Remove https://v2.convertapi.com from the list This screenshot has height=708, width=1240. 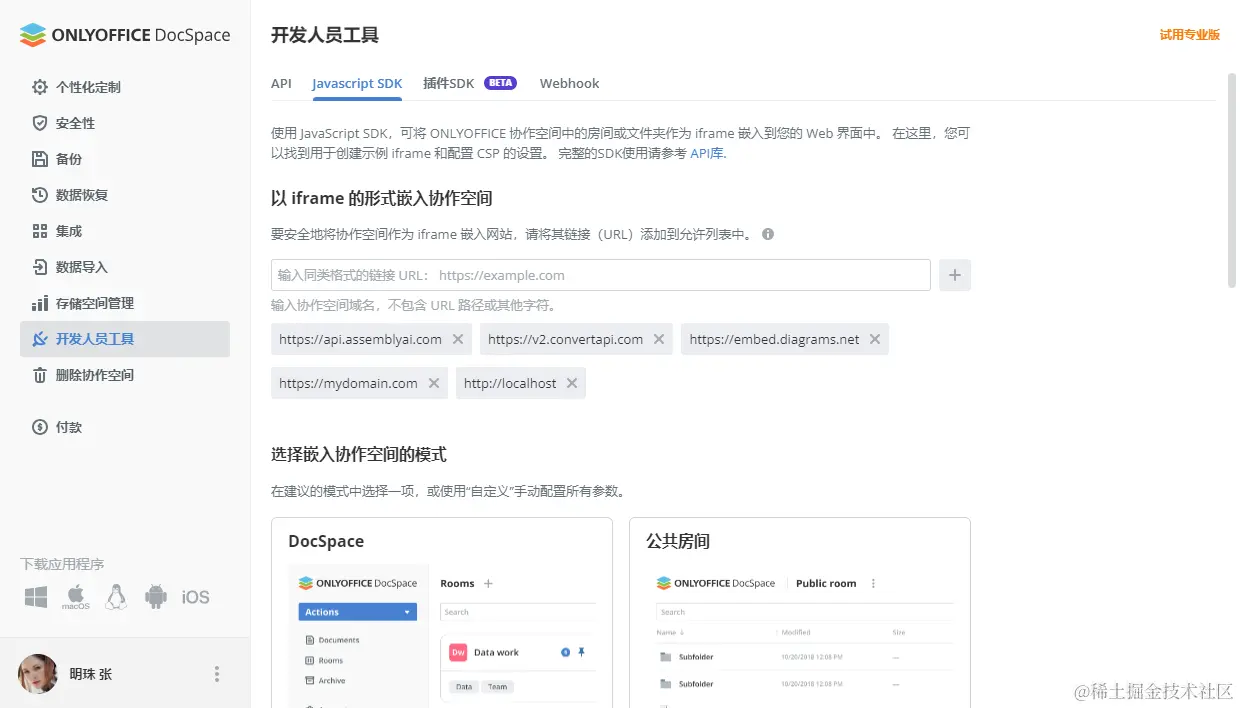point(659,339)
